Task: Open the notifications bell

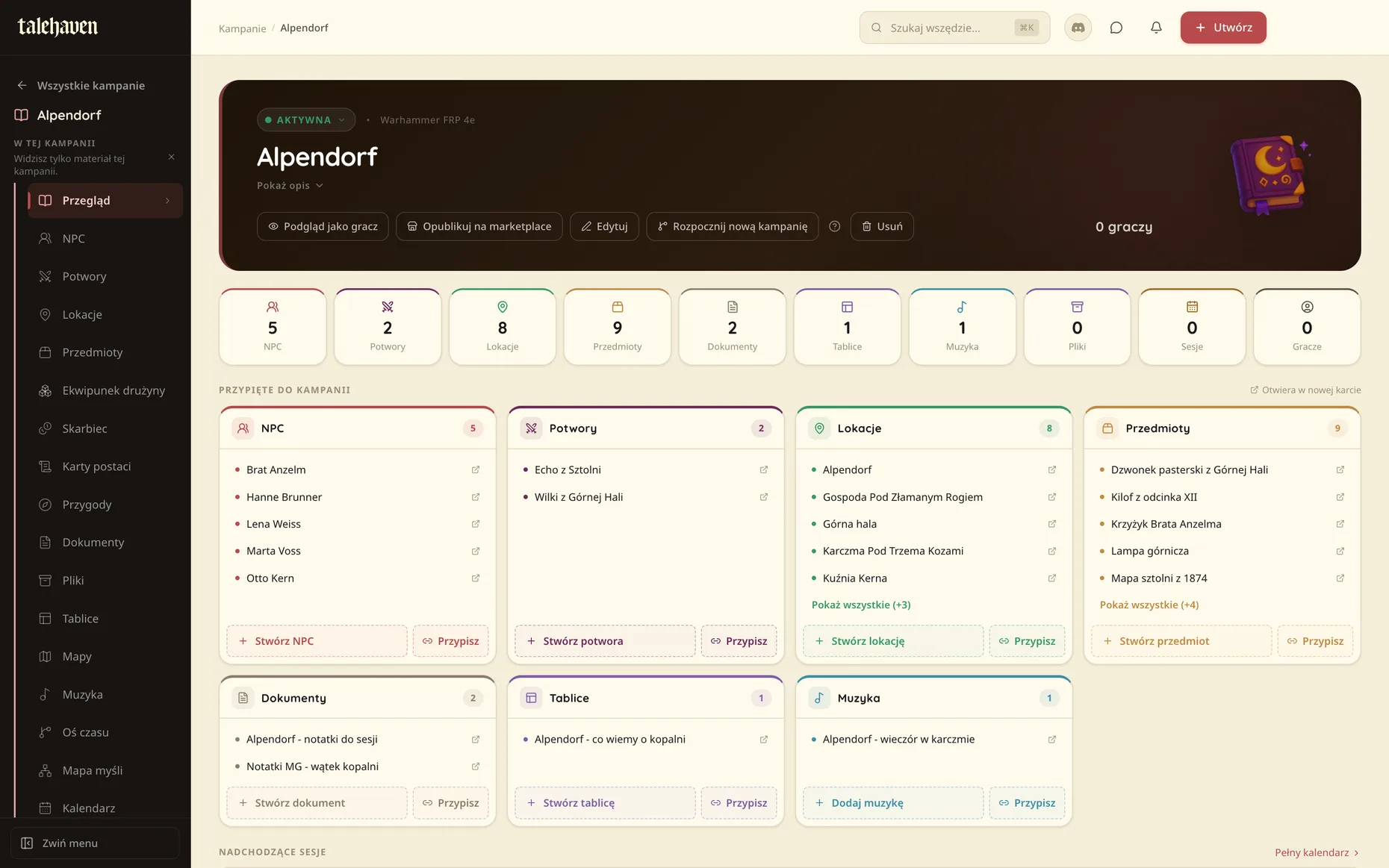Action: [x=1156, y=28]
